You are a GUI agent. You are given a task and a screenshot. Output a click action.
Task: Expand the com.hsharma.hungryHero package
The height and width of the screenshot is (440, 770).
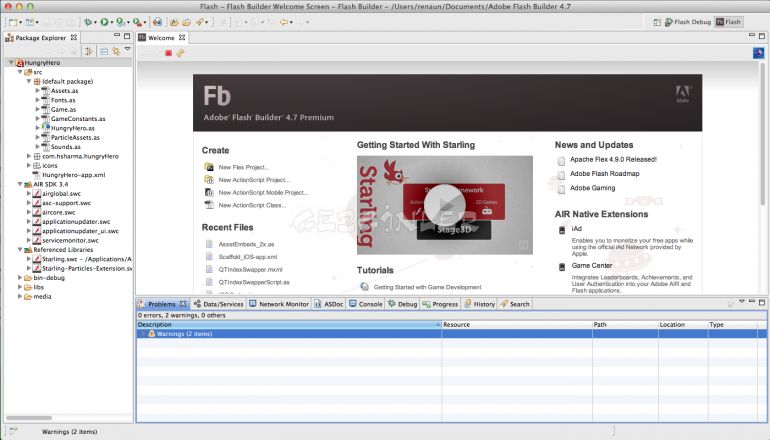pyautogui.click(x=28, y=156)
